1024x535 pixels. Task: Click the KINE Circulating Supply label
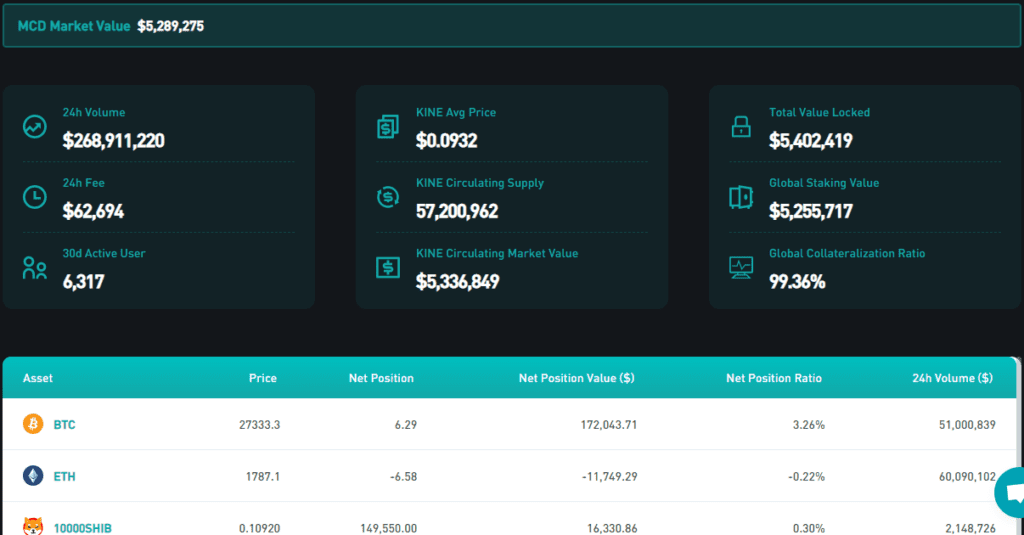pyautogui.click(x=479, y=183)
